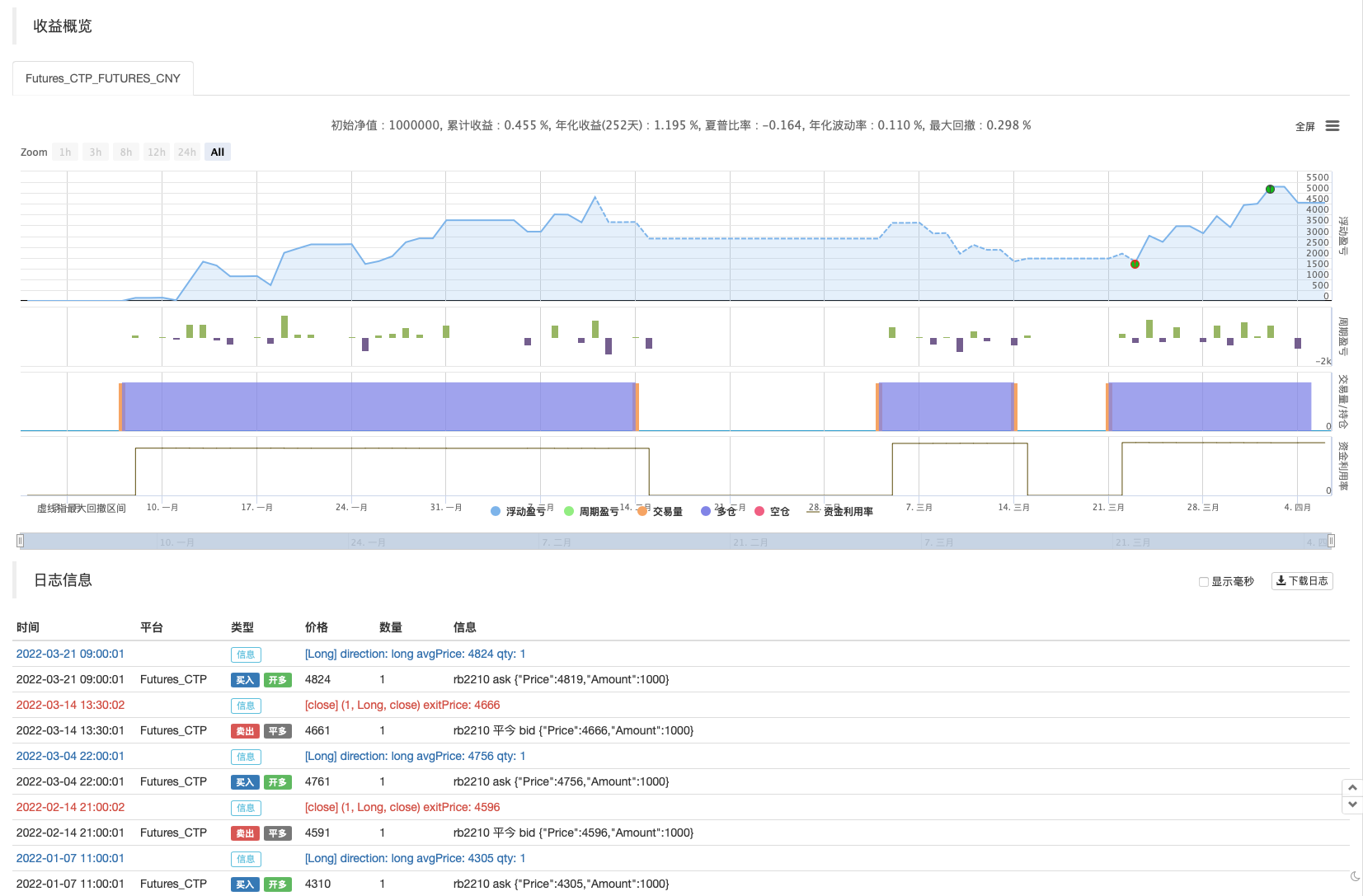Toggle the 资金利用率 legend series
1363x896 pixels.
tap(839, 511)
